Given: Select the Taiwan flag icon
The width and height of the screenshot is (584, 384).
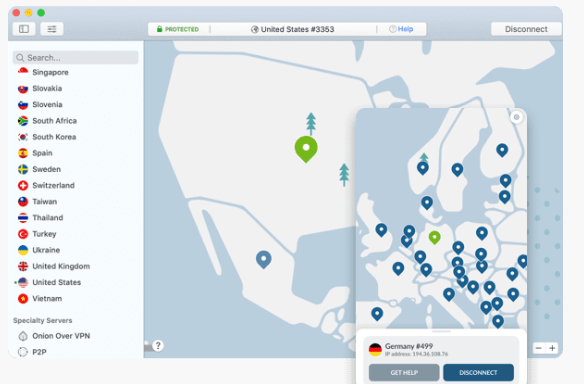Looking at the screenshot, I should [23, 201].
